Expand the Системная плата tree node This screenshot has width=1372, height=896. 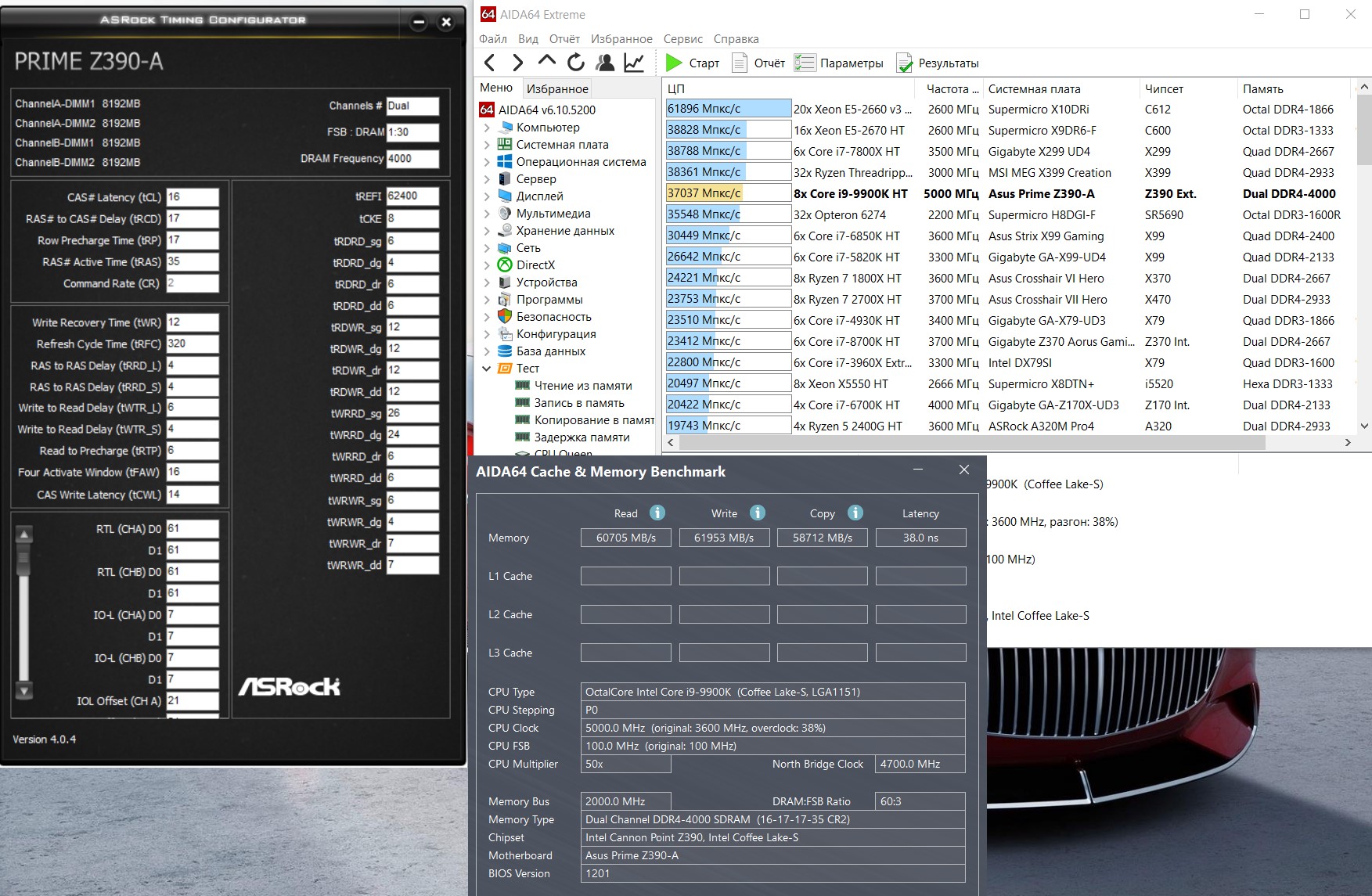(487, 144)
